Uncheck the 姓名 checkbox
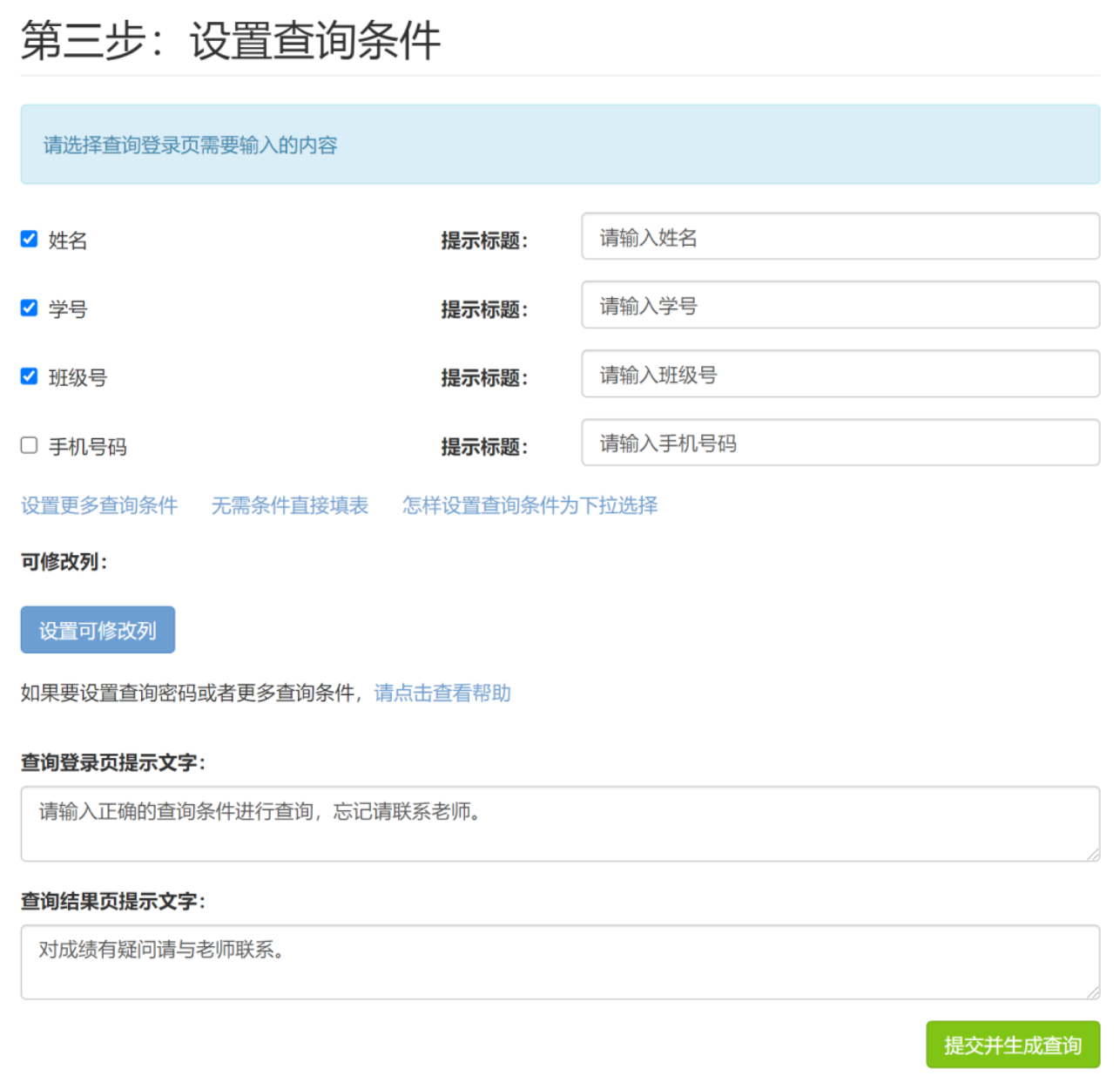The image size is (1120, 1076). coord(29,239)
